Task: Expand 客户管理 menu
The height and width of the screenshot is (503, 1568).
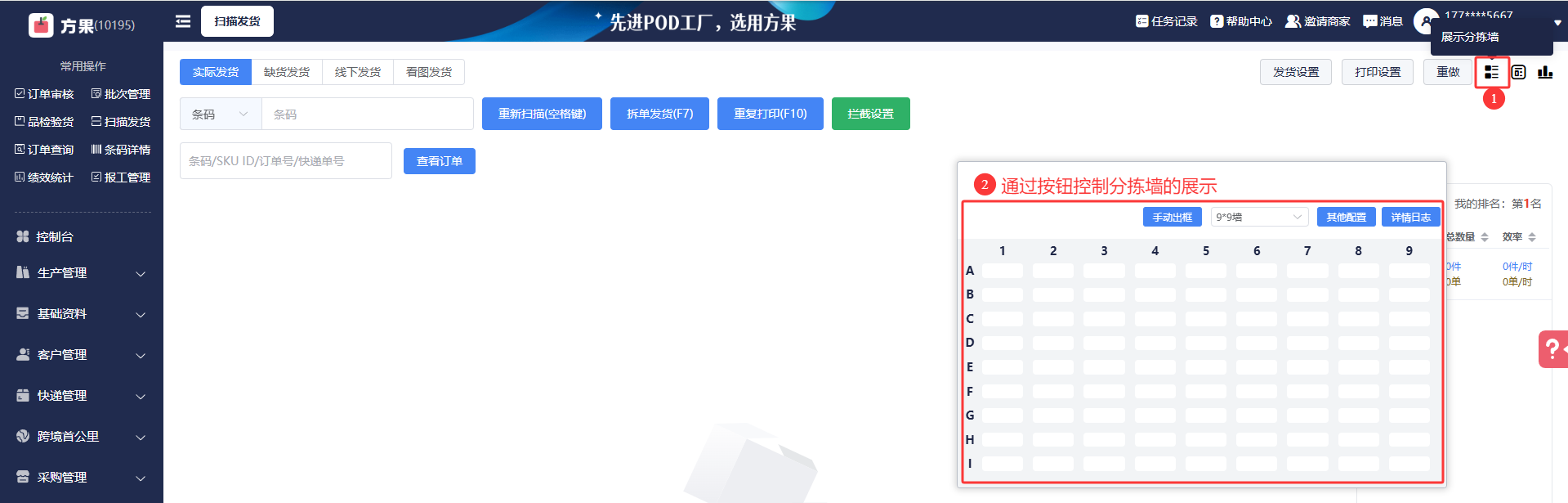Action: point(82,355)
